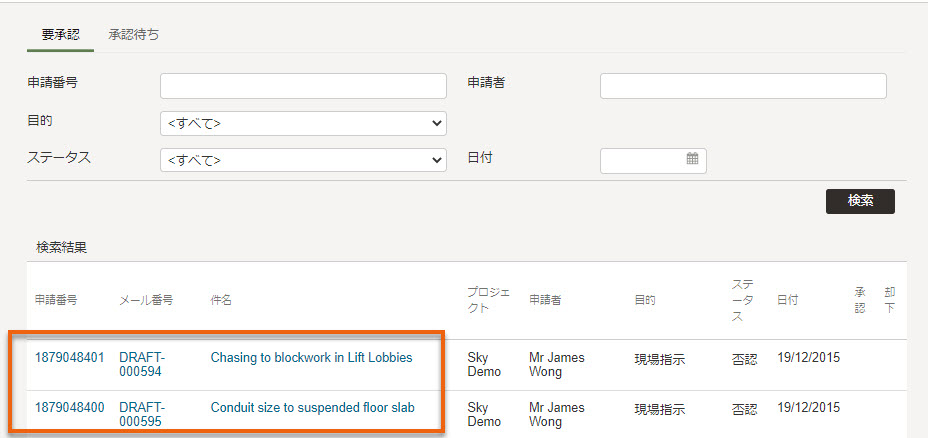Viewport: 928px width, 438px height.
Task: Sort by 日付 column header in results
Action: [787, 300]
